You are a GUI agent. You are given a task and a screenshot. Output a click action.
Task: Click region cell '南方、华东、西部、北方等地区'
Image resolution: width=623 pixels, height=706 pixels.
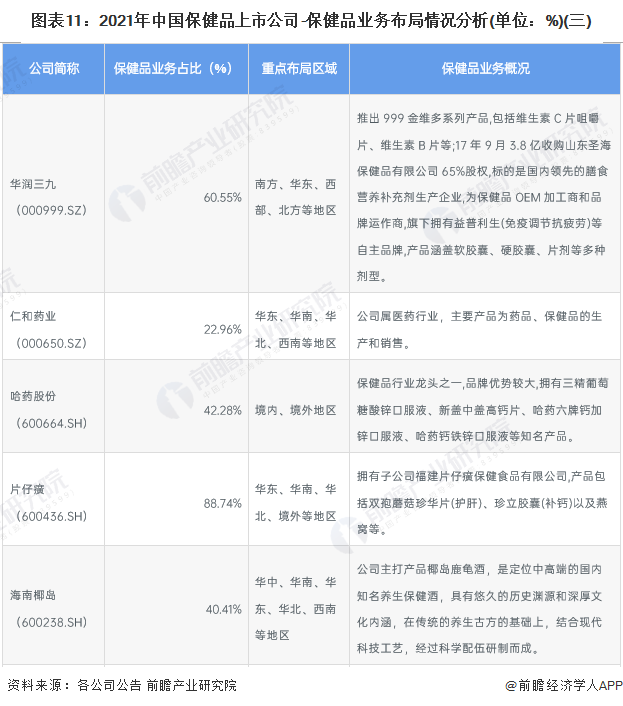[295, 197]
